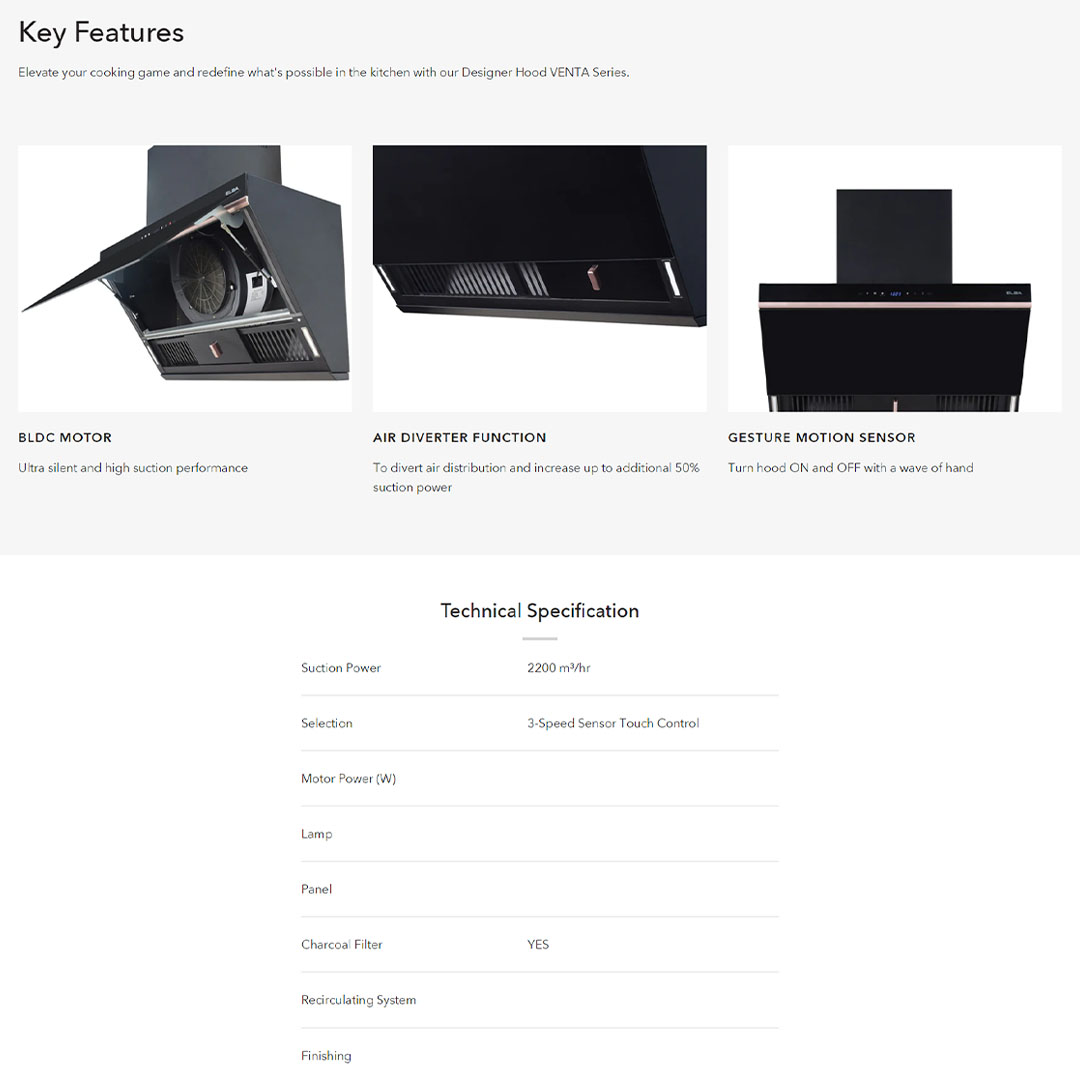Image resolution: width=1080 pixels, height=1080 pixels.
Task: Select the Finishing specification row
Action: point(540,1055)
